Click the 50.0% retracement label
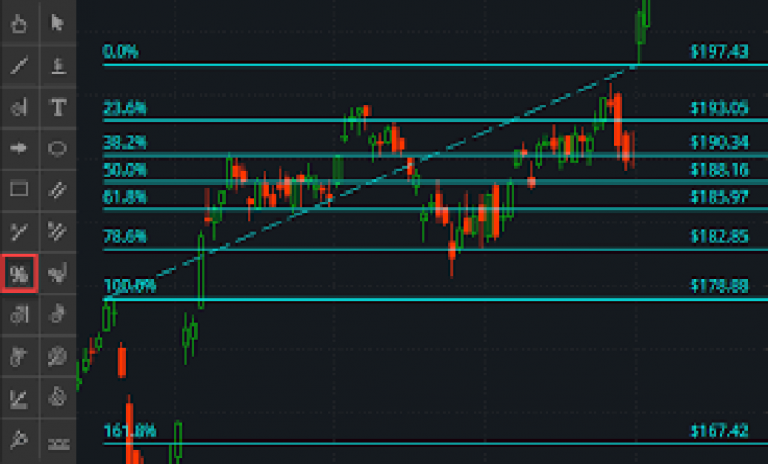 (x=124, y=170)
